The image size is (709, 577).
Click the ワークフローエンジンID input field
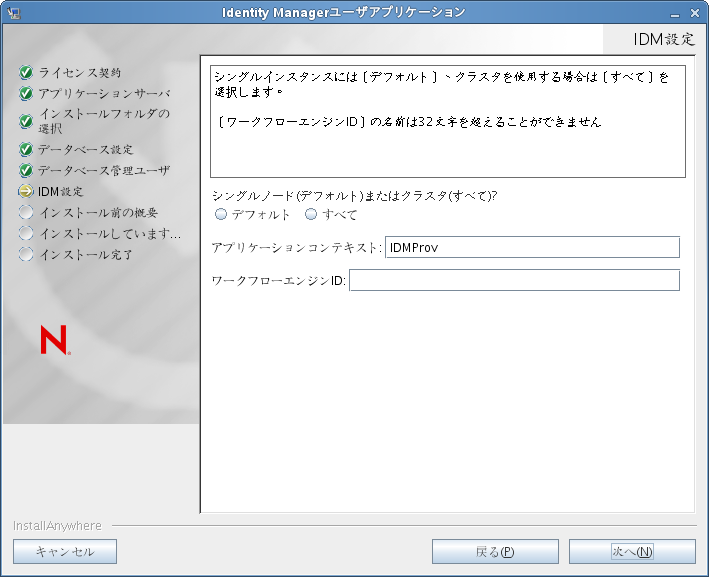[515, 280]
